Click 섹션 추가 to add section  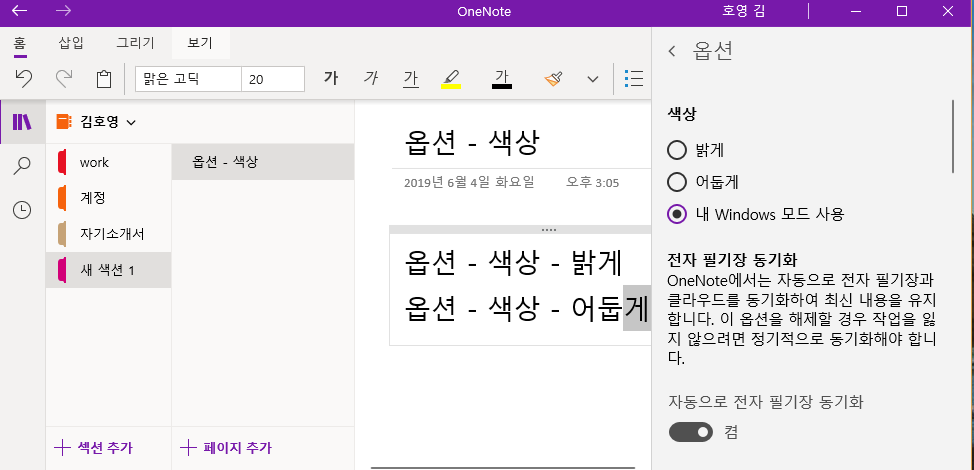tap(94, 448)
